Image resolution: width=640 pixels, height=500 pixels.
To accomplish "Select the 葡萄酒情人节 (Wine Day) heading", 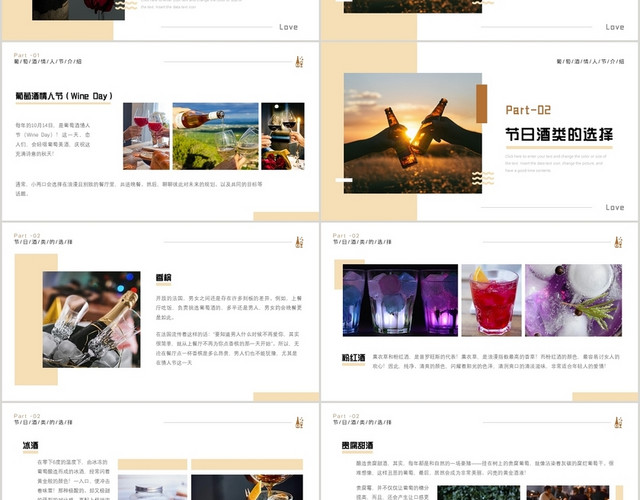I will coord(64,96).
